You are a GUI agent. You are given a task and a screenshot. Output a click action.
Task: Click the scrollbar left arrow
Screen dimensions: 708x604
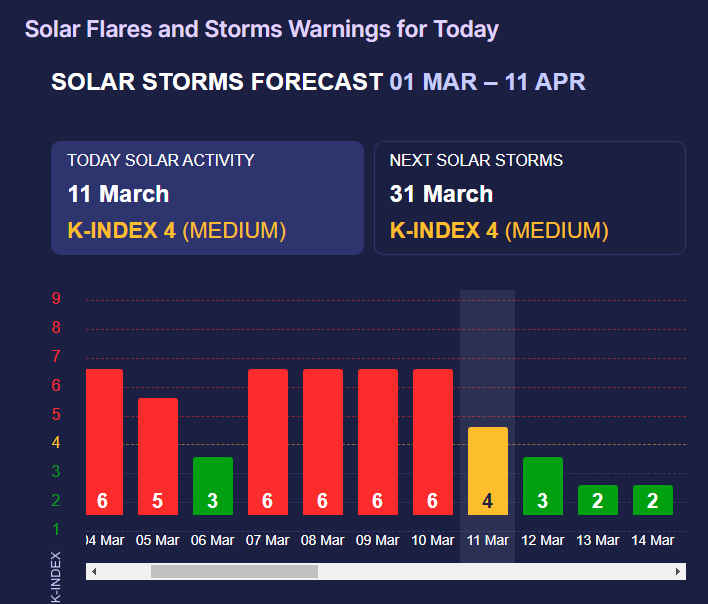pyautogui.click(x=93, y=572)
